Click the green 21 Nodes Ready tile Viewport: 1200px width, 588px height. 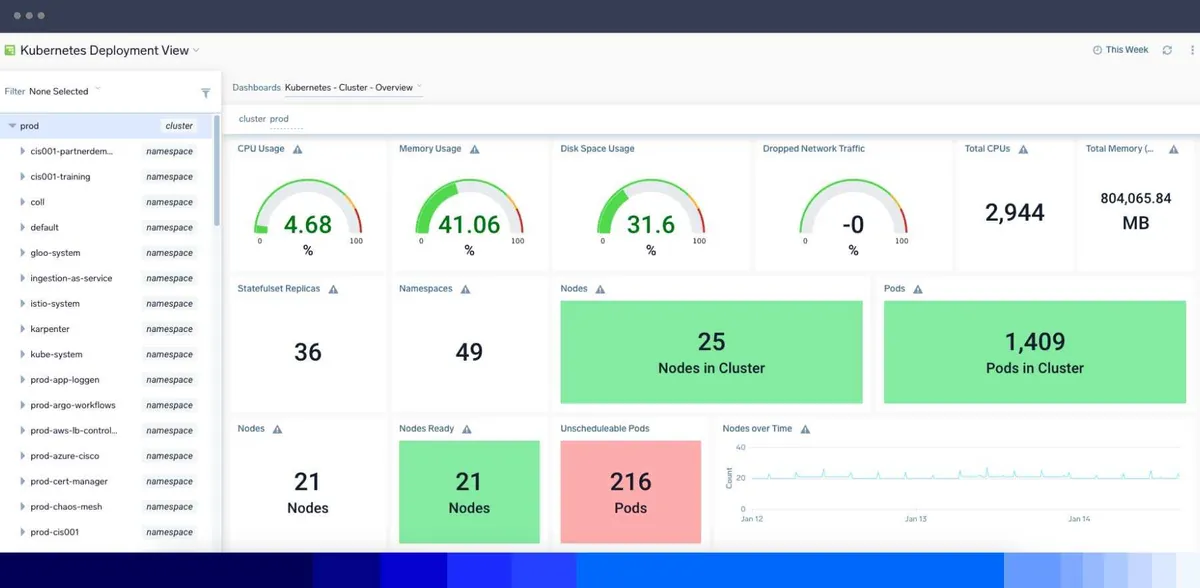point(469,492)
